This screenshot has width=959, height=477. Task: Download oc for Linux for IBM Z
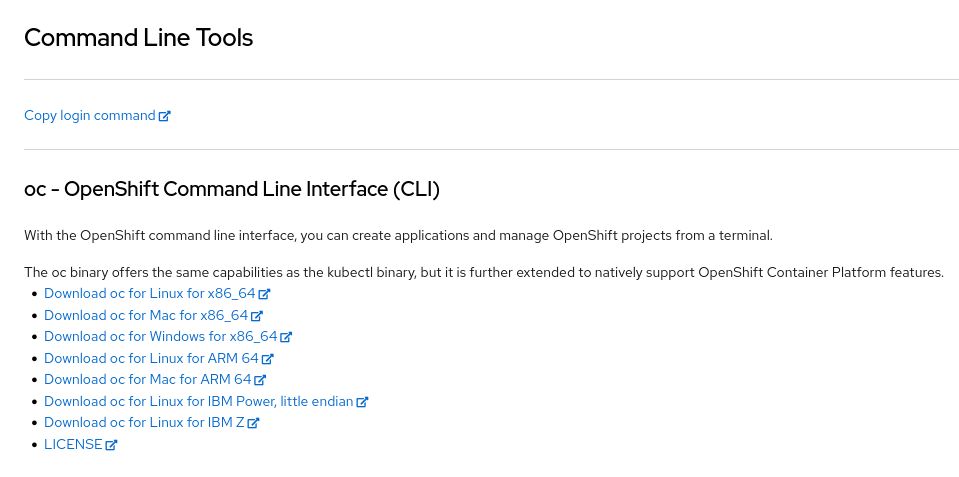[144, 423]
